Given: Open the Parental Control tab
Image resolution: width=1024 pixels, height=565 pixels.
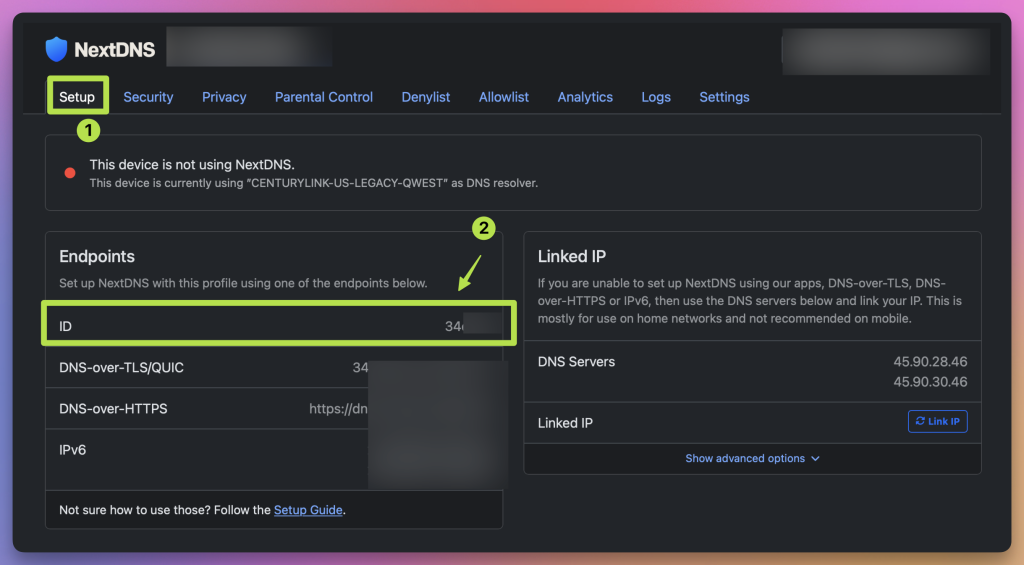Looking at the screenshot, I should pos(324,97).
